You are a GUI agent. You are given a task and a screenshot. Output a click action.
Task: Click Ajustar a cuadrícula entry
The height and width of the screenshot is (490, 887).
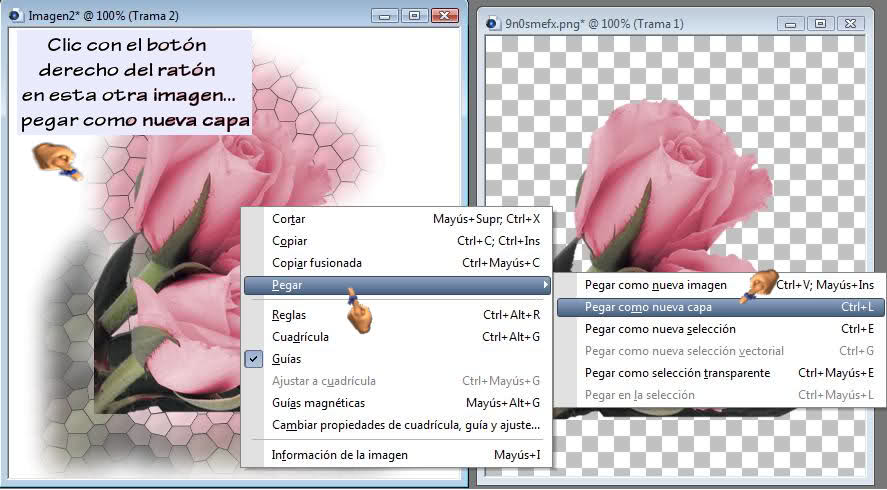click(397, 381)
